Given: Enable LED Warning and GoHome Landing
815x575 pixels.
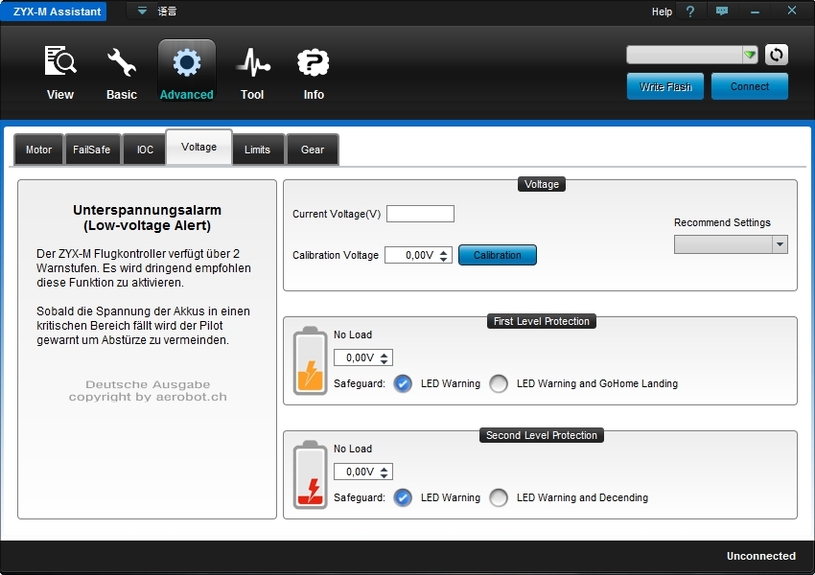Looking at the screenshot, I should (x=499, y=384).
